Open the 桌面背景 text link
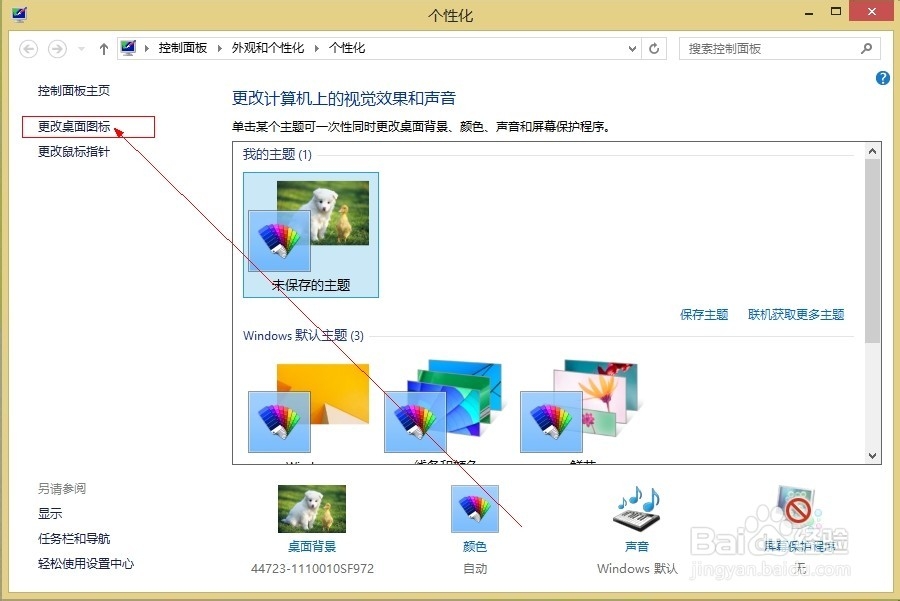The image size is (900, 601). click(x=312, y=546)
